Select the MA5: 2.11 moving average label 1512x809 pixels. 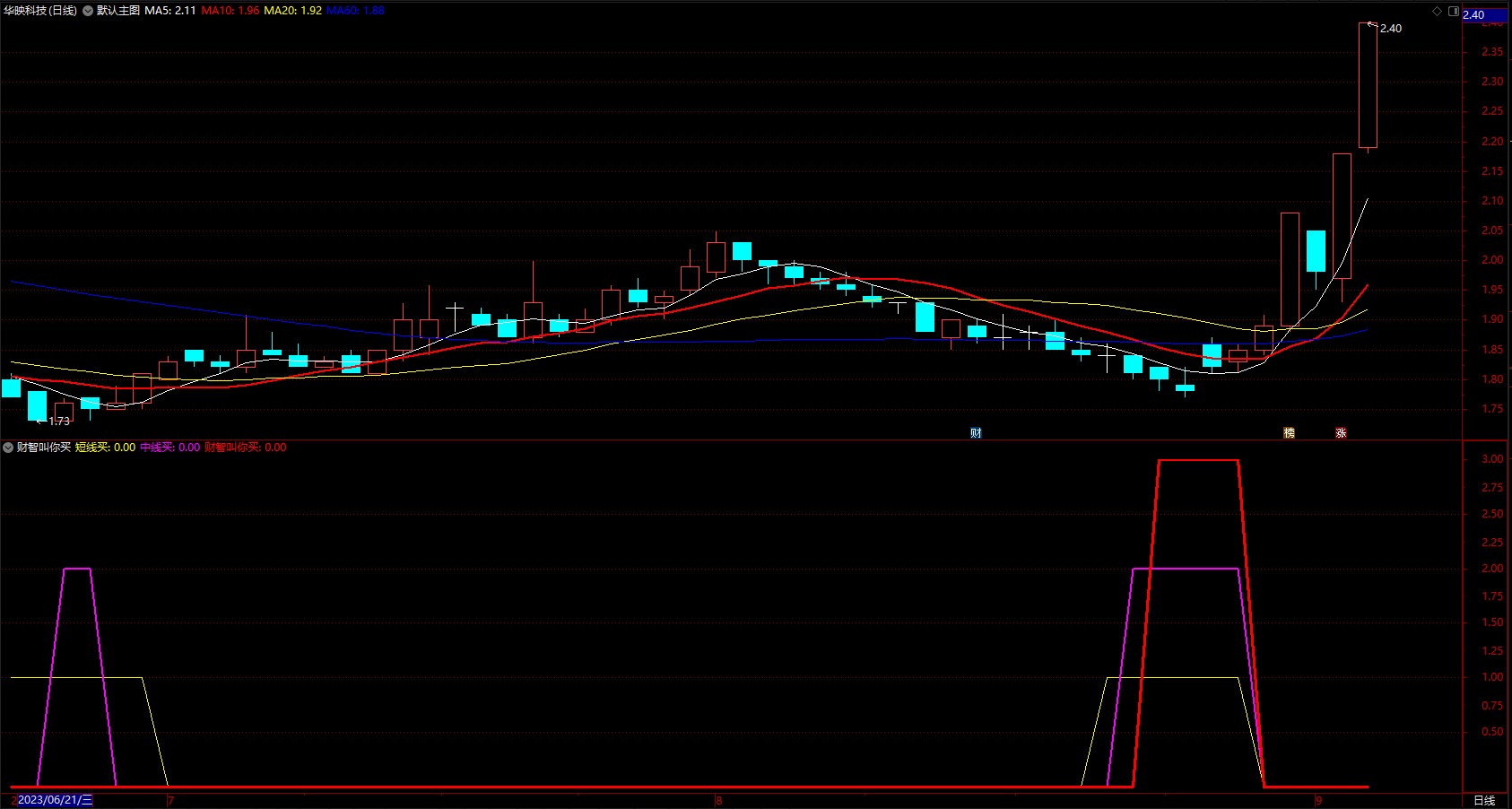click(170, 11)
